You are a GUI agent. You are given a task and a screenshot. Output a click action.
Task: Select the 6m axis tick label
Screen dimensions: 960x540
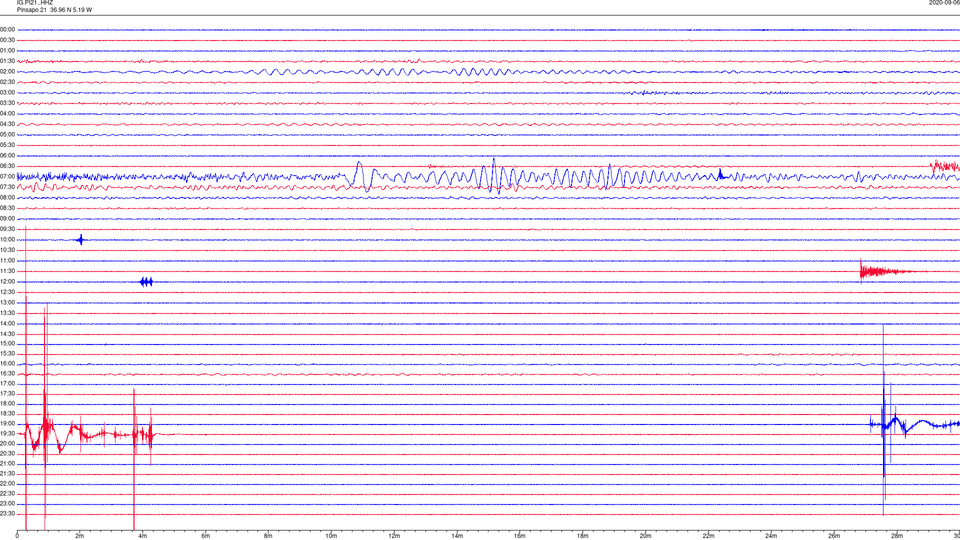point(206,536)
